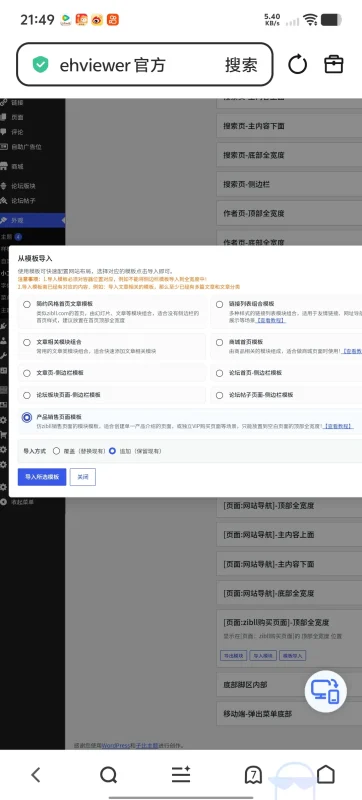The height and width of the screenshot is (800, 362).
Task: Open browser search magnifier icon
Action: [x=109, y=775]
